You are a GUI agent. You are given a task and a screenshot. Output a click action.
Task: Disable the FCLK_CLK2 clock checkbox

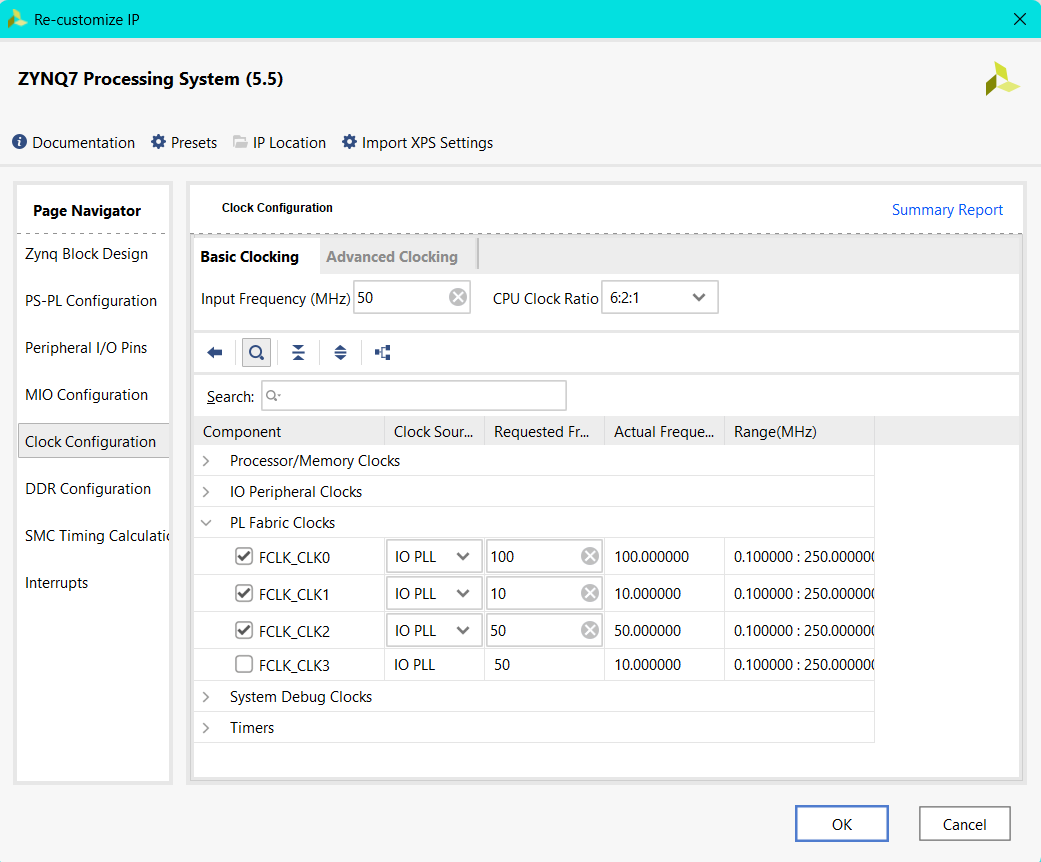pyautogui.click(x=244, y=631)
